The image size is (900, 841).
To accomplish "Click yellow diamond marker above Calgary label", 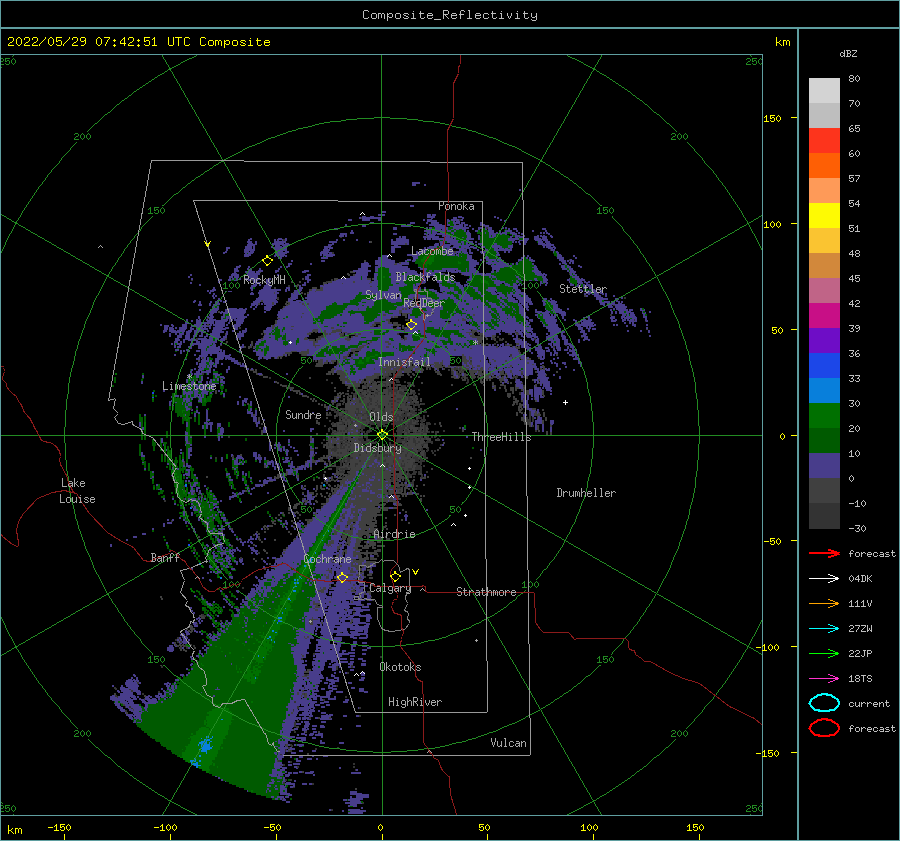I will (x=395, y=576).
